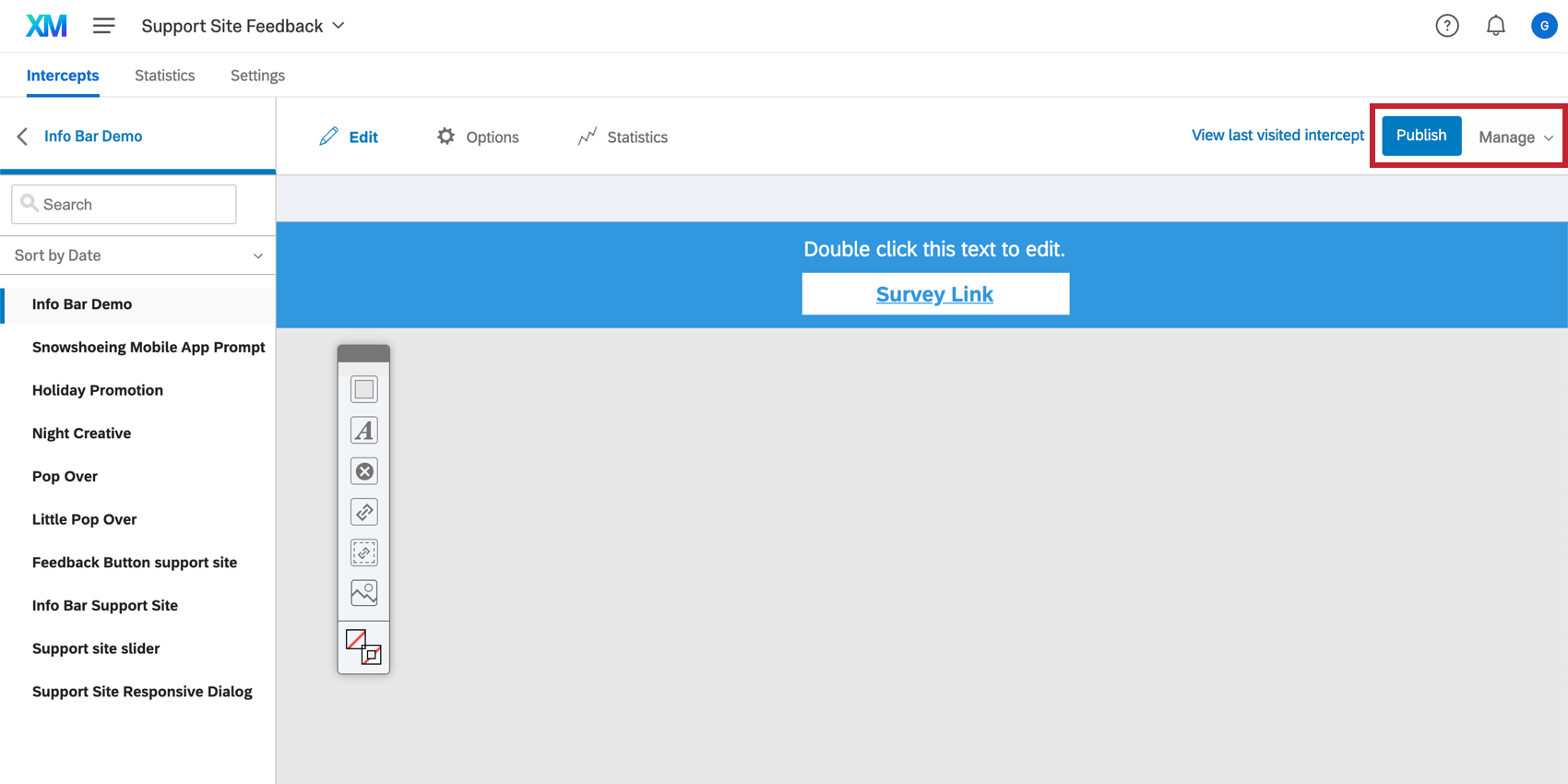Screen dimensions: 1568x784
Task: Click the search magnifier icon
Action: (30, 203)
